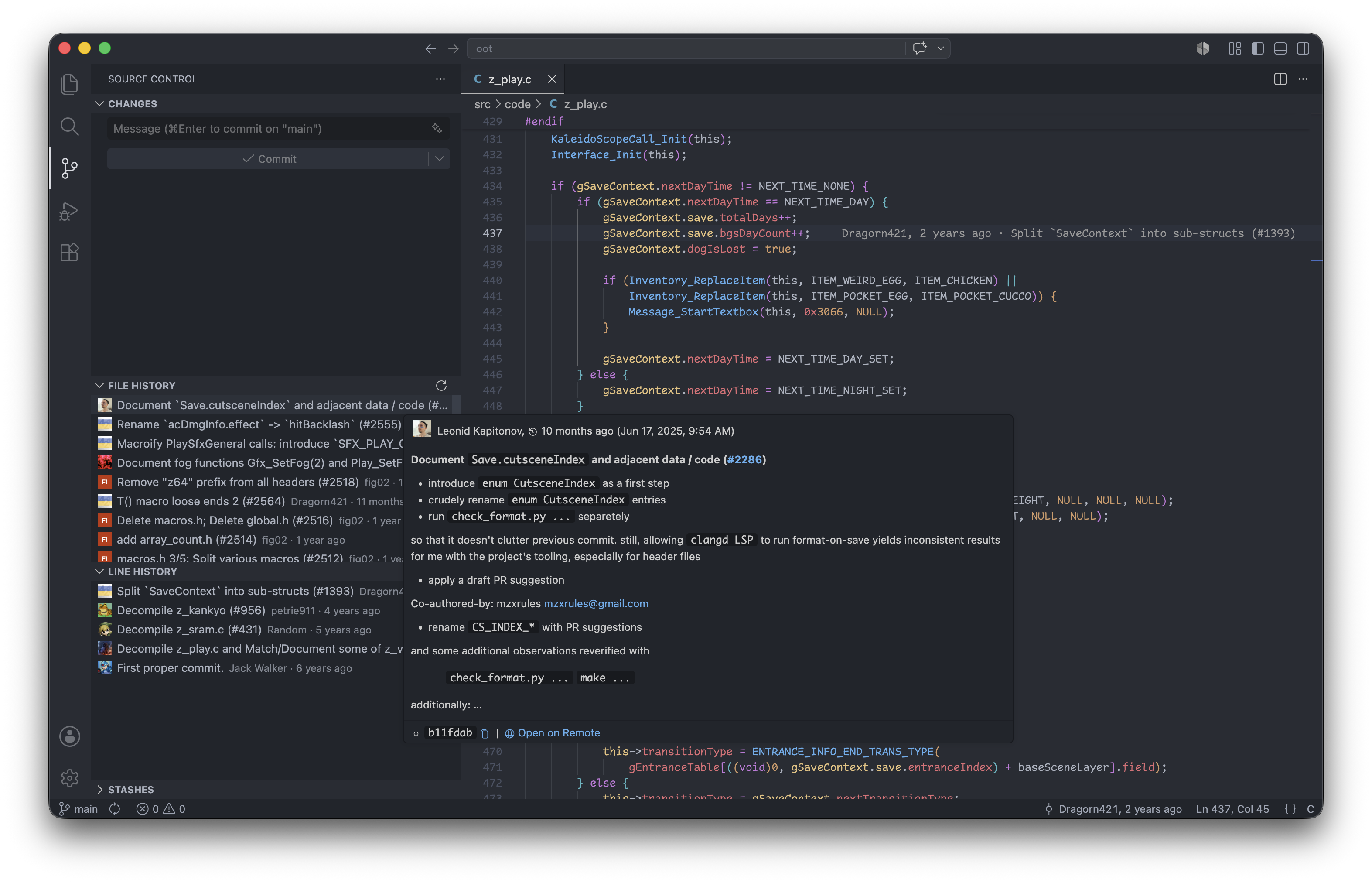Synchronize changes in status bar
The width and height of the screenshot is (1372, 883).
click(x=115, y=808)
